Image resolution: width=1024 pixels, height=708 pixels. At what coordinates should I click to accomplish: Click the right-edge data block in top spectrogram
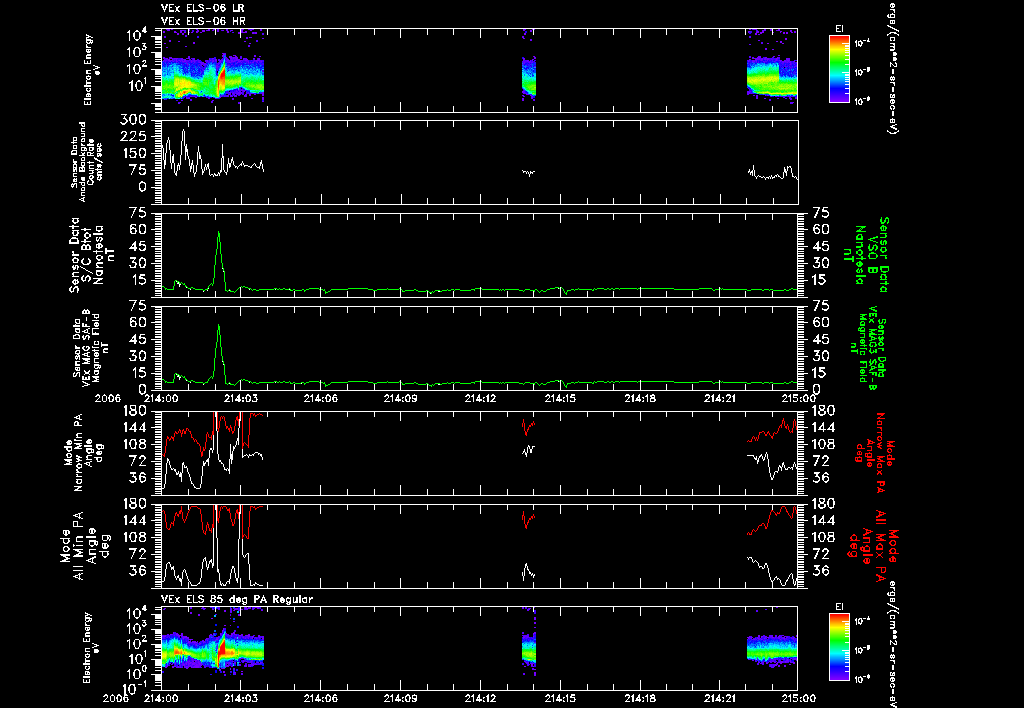tap(772, 77)
